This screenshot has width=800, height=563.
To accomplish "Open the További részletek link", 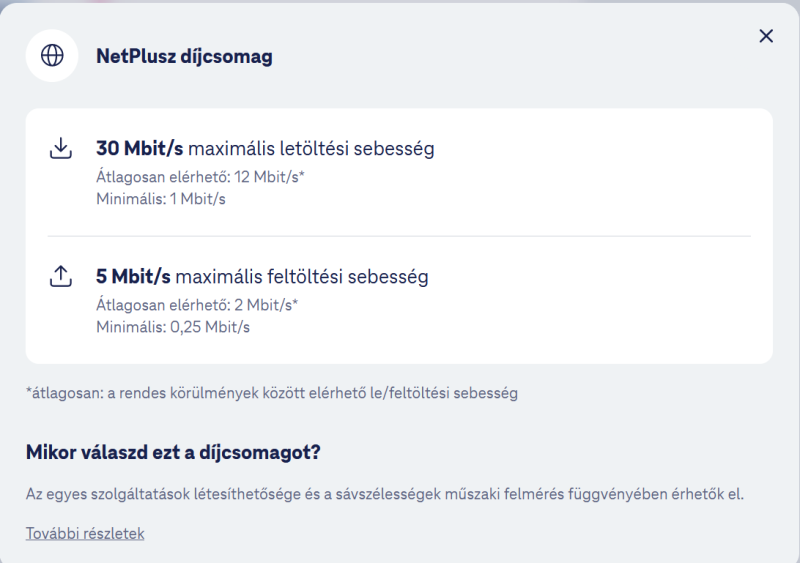I will (x=85, y=533).
